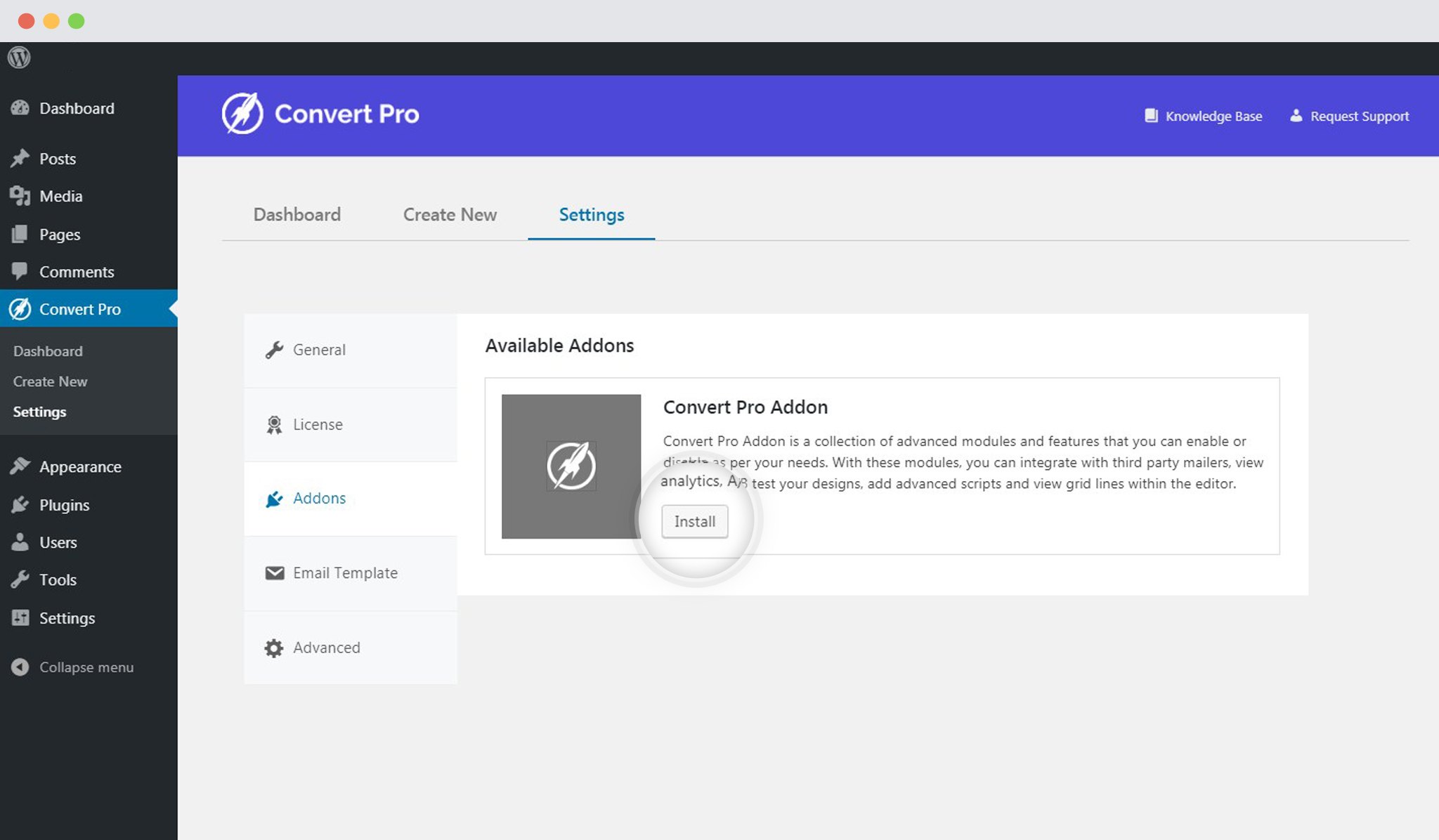
Task: Click the Available Addons heading
Action: [x=559, y=345]
